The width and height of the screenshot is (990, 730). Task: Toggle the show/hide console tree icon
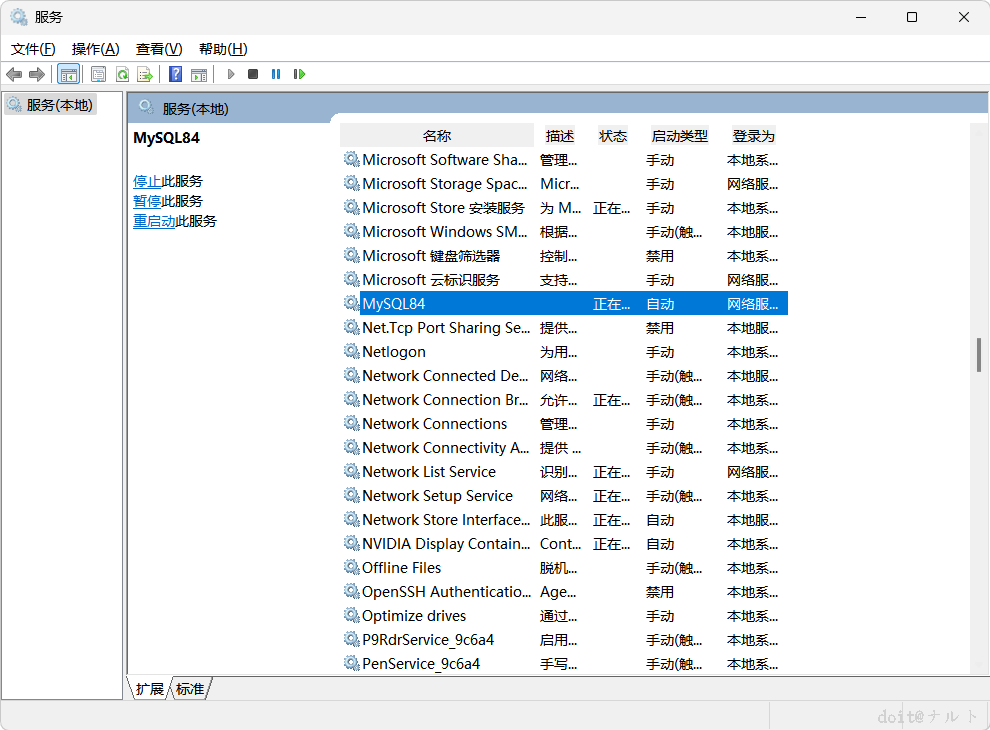point(68,75)
